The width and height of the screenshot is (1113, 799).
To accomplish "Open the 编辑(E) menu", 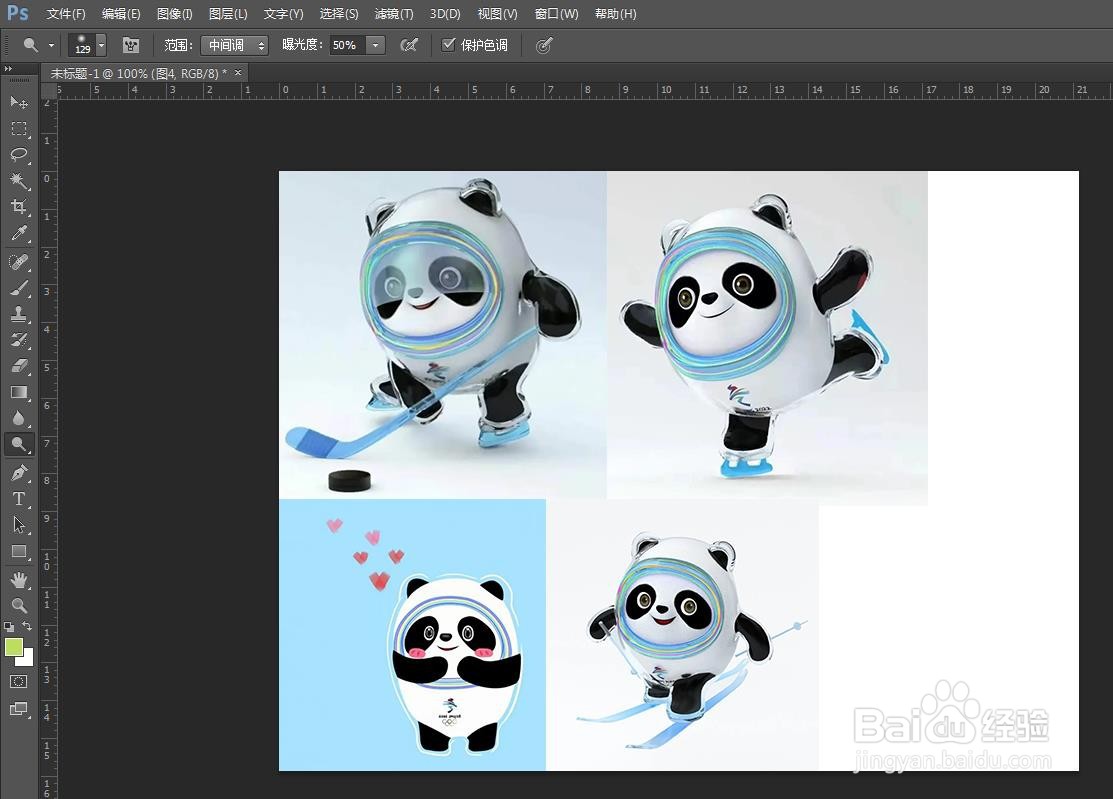I will pyautogui.click(x=121, y=13).
